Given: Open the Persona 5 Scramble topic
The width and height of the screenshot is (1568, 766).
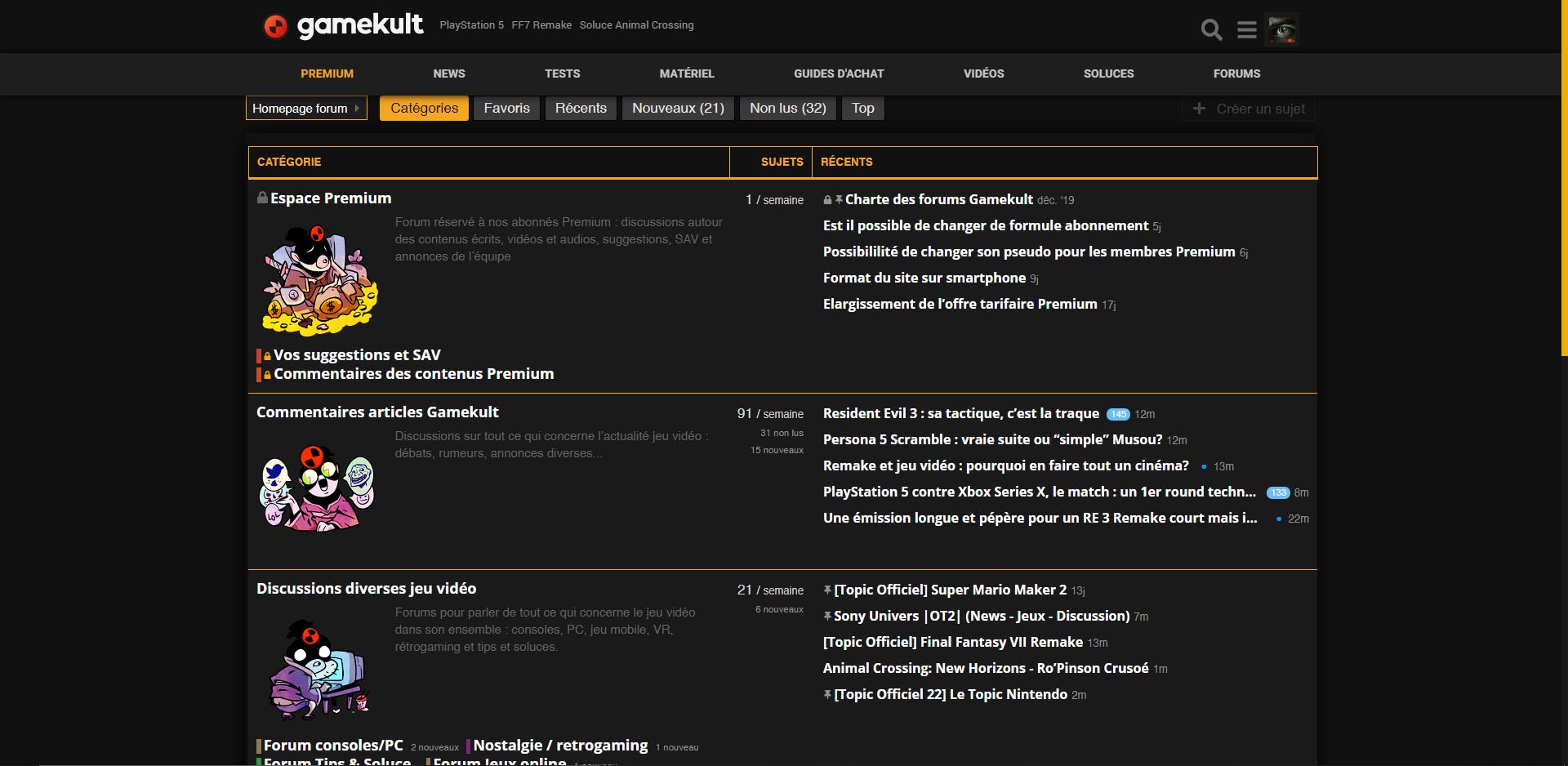Looking at the screenshot, I should (x=992, y=439).
